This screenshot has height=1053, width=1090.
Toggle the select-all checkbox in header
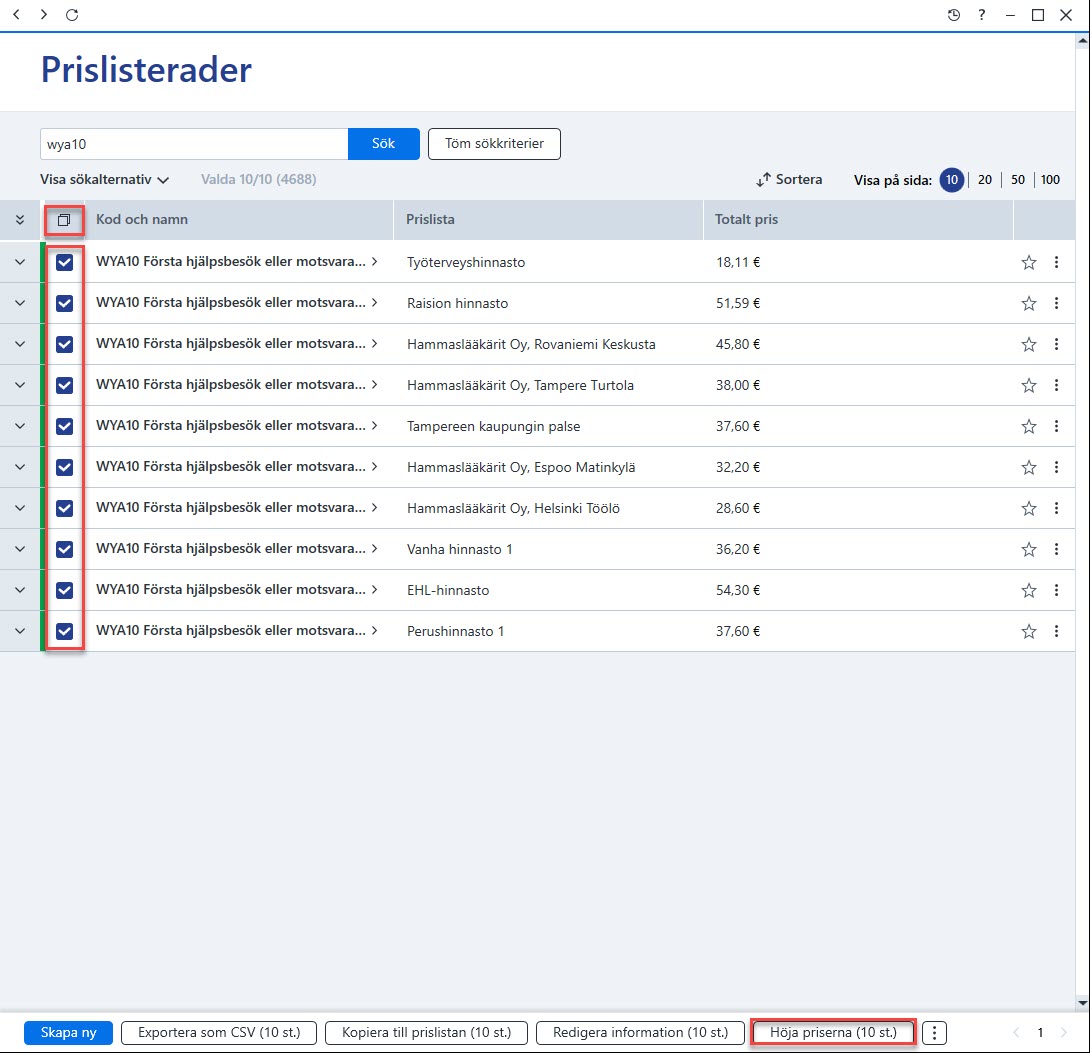click(64, 220)
